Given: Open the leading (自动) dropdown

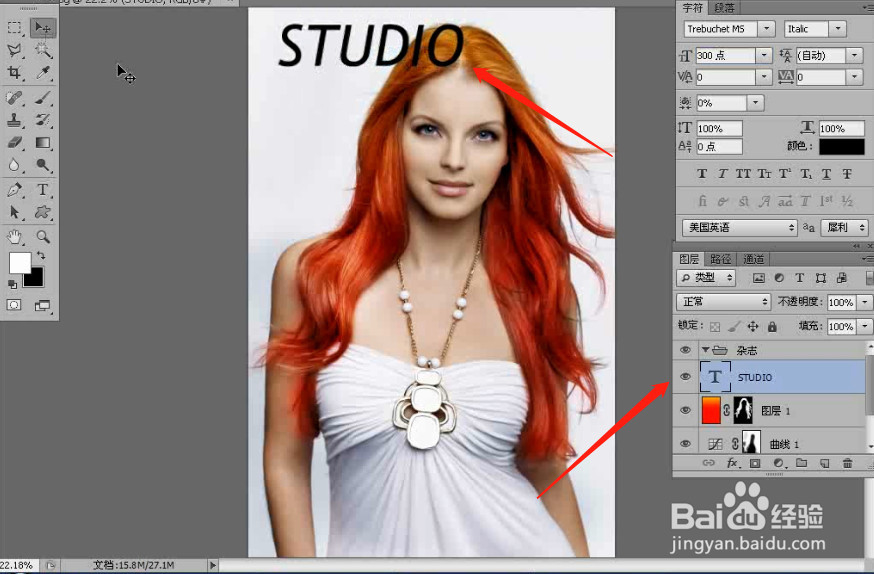Looking at the screenshot, I should [x=854, y=55].
